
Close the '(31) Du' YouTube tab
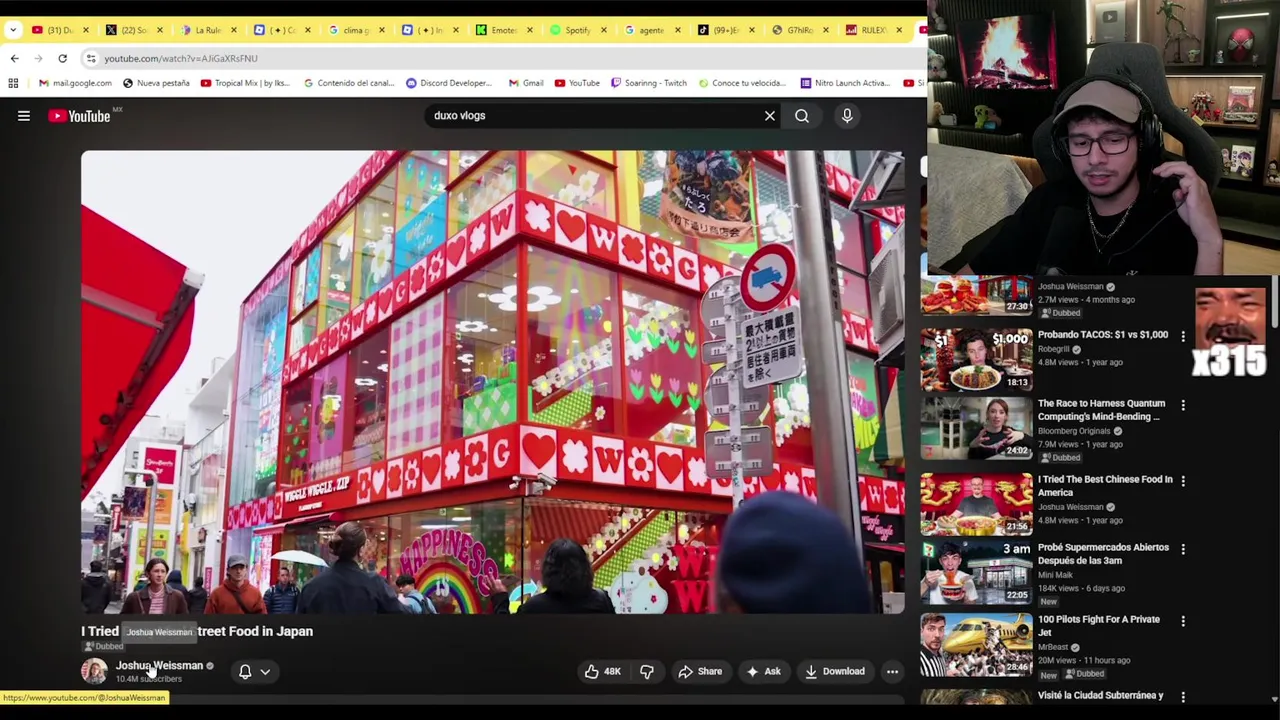tap(85, 30)
